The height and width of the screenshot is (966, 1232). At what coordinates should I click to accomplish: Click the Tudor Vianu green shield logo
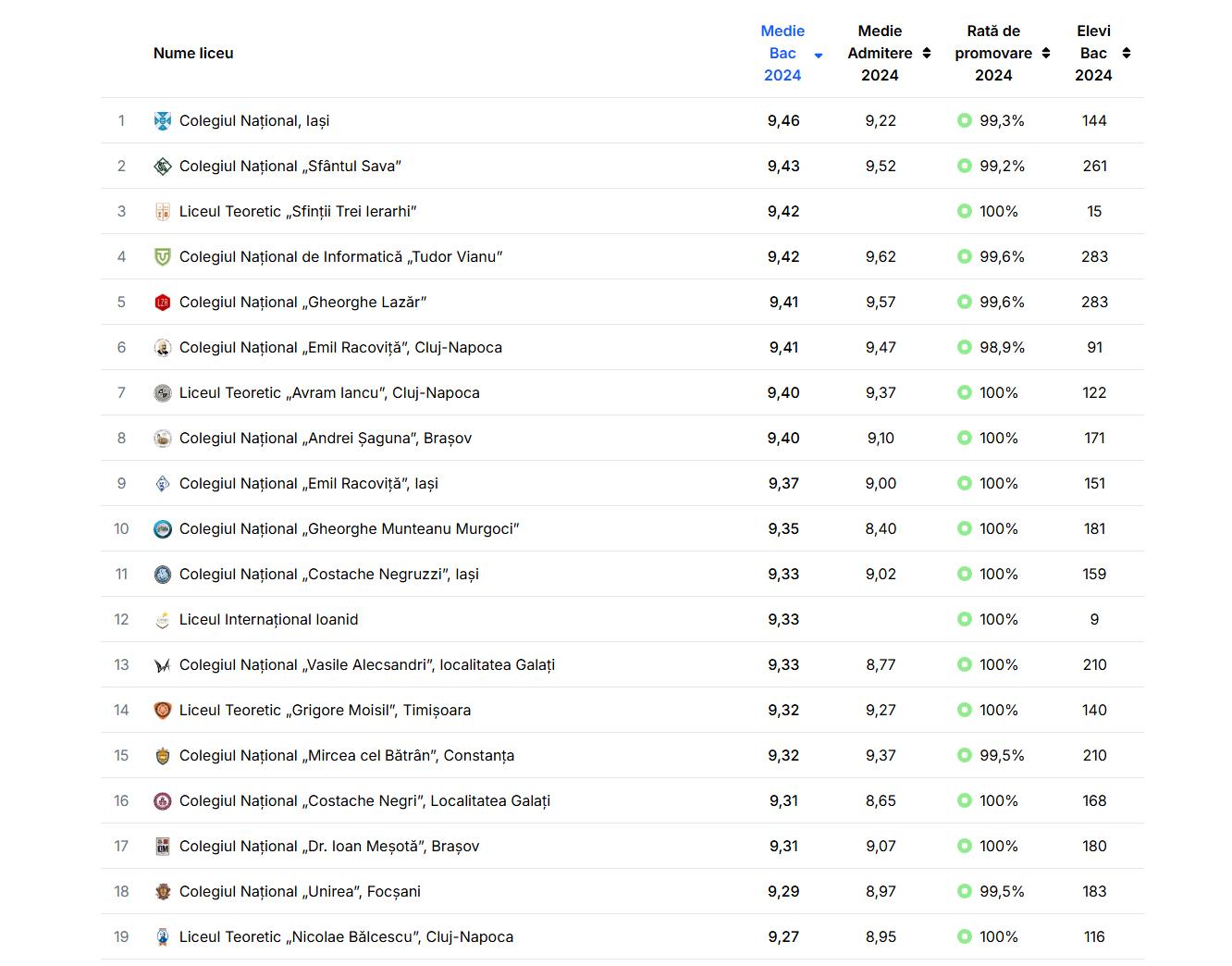coord(163,257)
